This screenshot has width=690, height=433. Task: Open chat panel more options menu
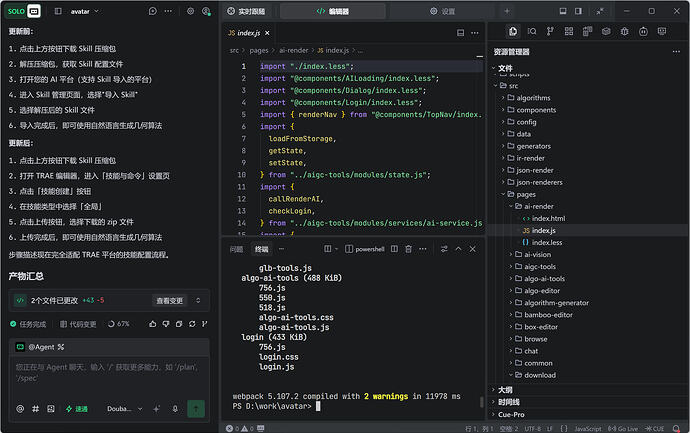pyautogui.click(x=168, y=11)
